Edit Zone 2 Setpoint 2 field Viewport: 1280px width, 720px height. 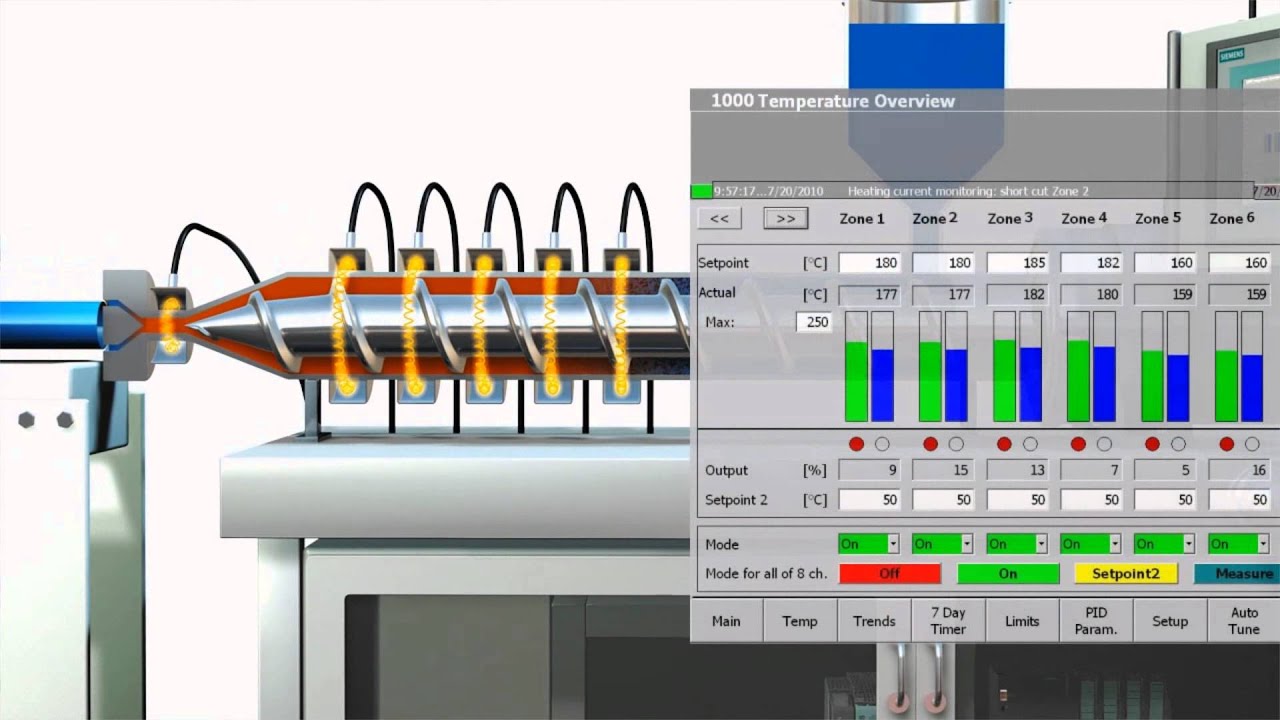(x=943, y=499)
